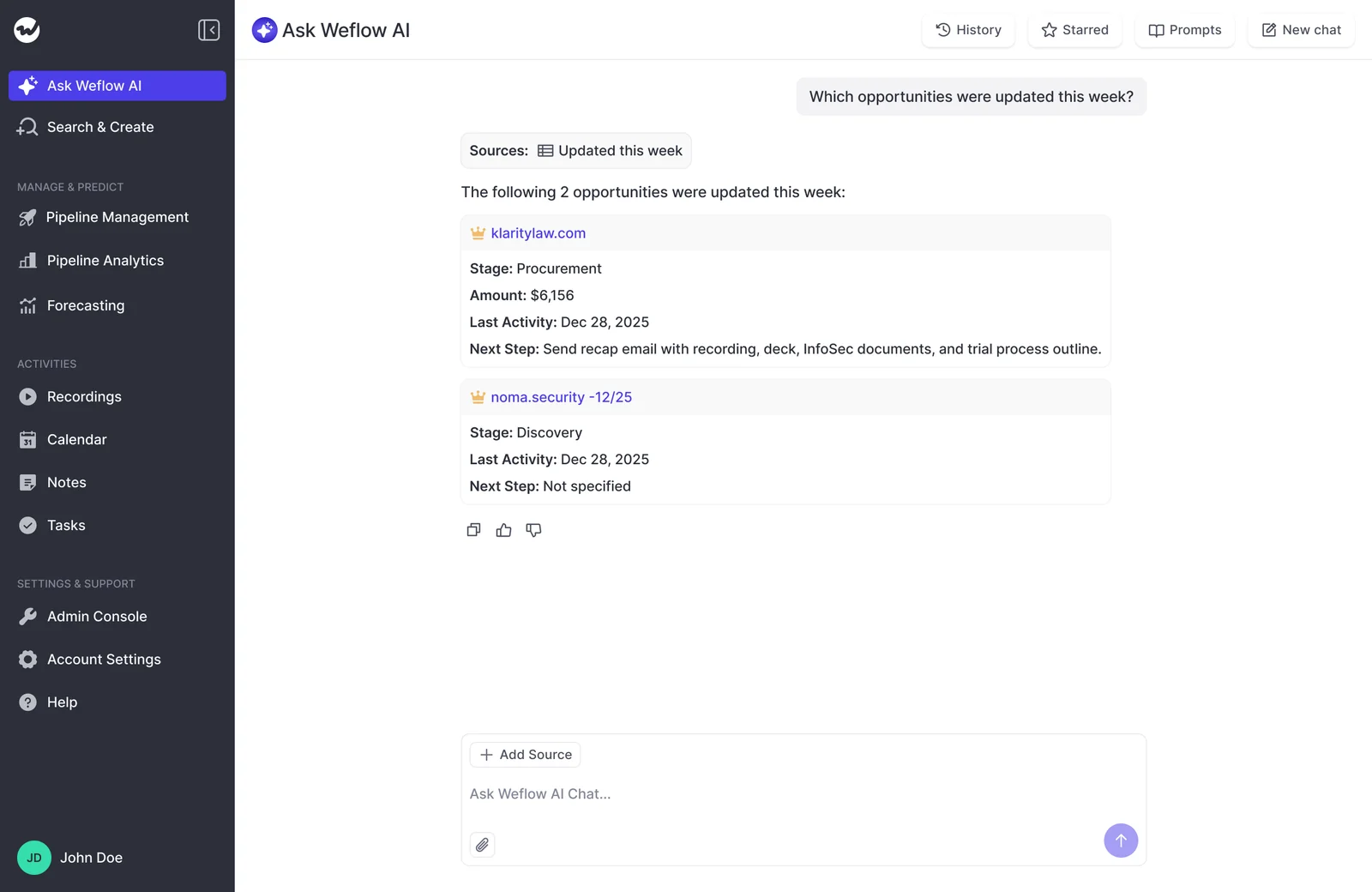
Task: Click Stage: Discovery text
Action: coord(526,432)
